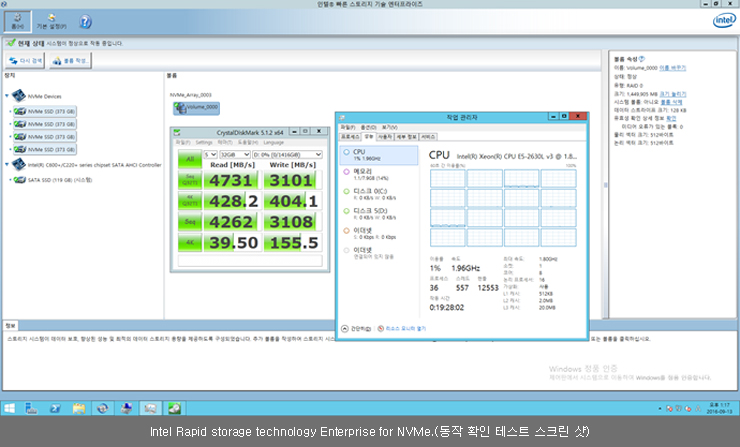The image size is (740, 447).
Task: Click the CrystalDiskMark empty comment field
Action: tap(250, 261)
